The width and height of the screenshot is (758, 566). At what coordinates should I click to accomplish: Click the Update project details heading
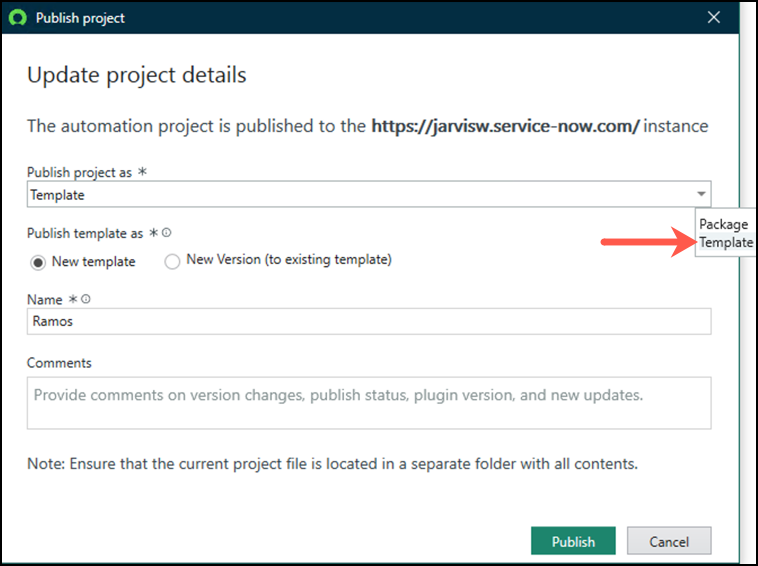click(x=136, y=75)
